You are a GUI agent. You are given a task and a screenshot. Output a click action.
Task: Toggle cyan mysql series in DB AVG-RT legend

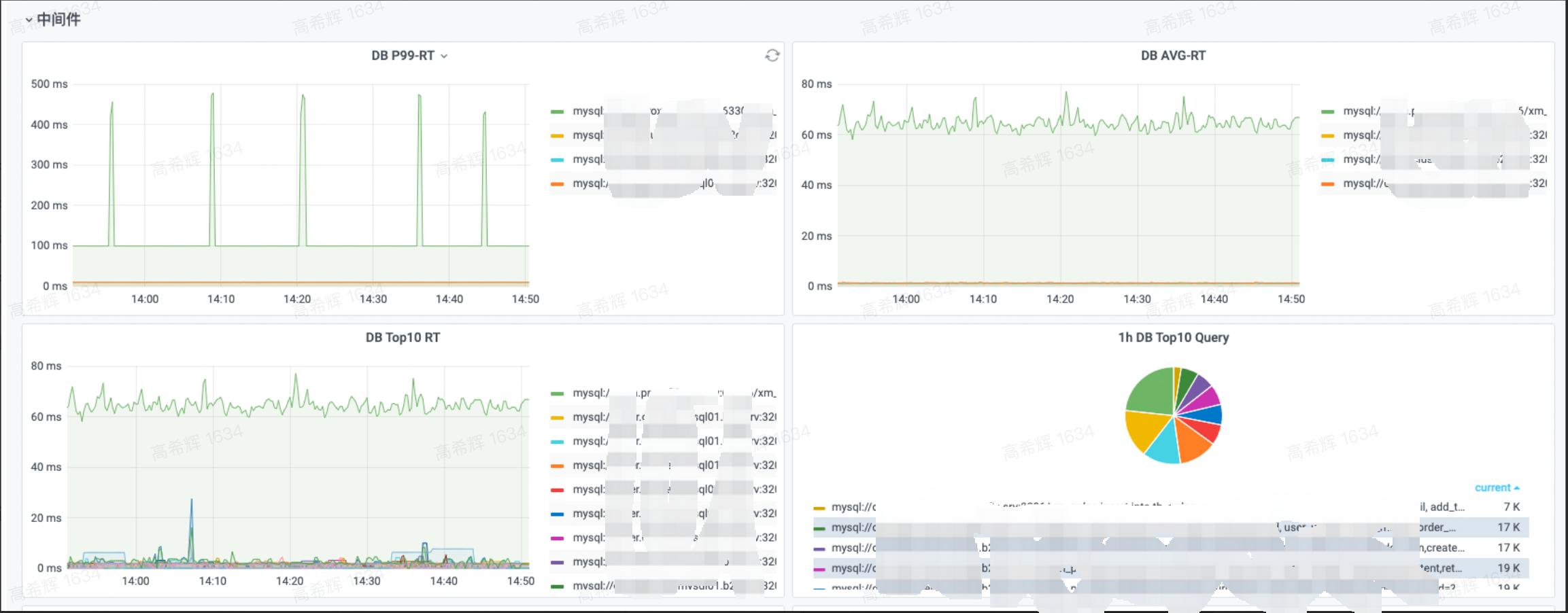(1433, 159)
